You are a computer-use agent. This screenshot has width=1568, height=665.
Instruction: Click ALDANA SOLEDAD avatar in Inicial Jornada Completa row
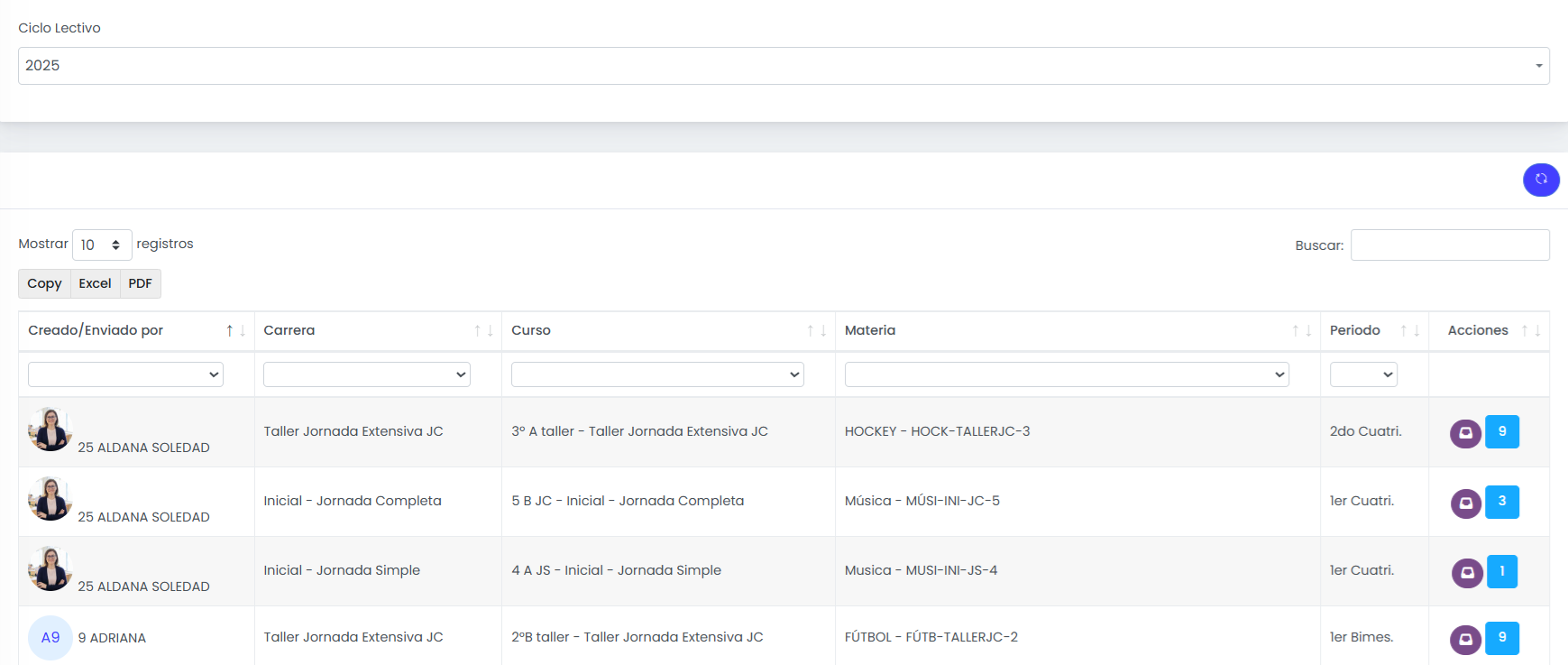pyautogui.click(x=50, y=498)
